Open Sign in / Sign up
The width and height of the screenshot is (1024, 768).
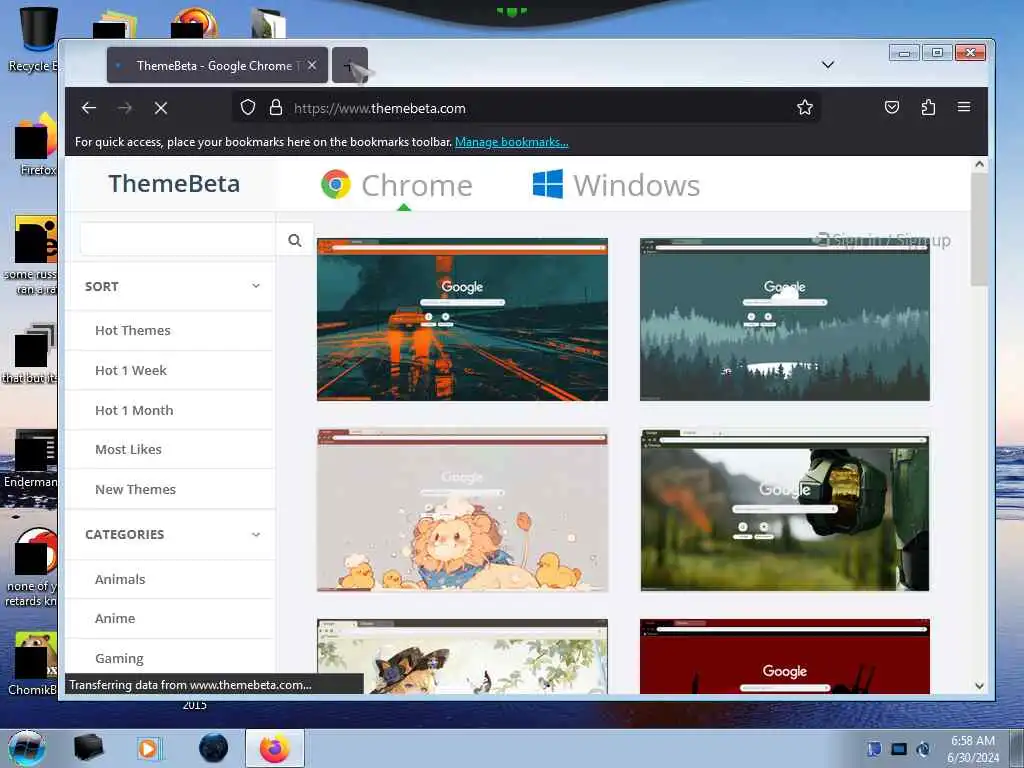click(x=883, y=240)
